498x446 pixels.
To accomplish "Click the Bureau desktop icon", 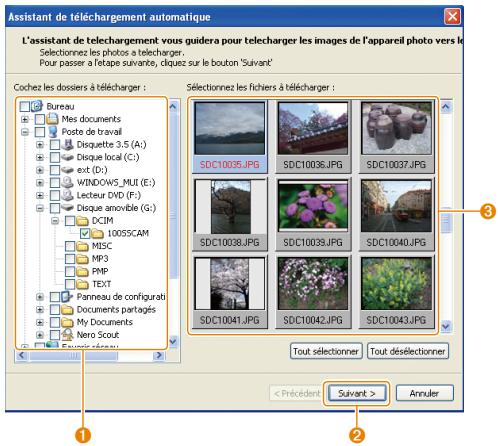I will (37, 106).
